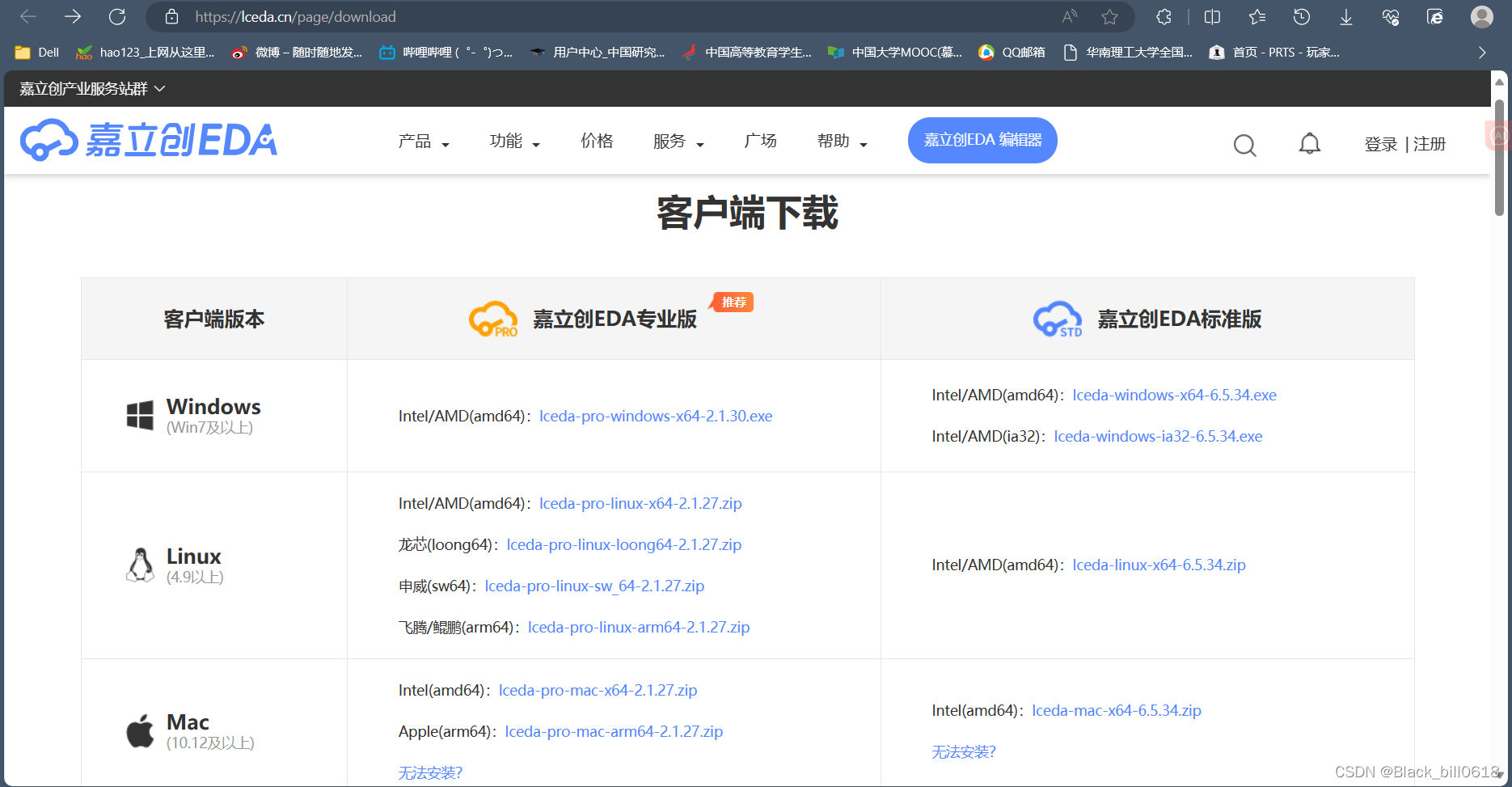
Task: Click the Edge sidebar copilot icon
Action: [1434, 16]
